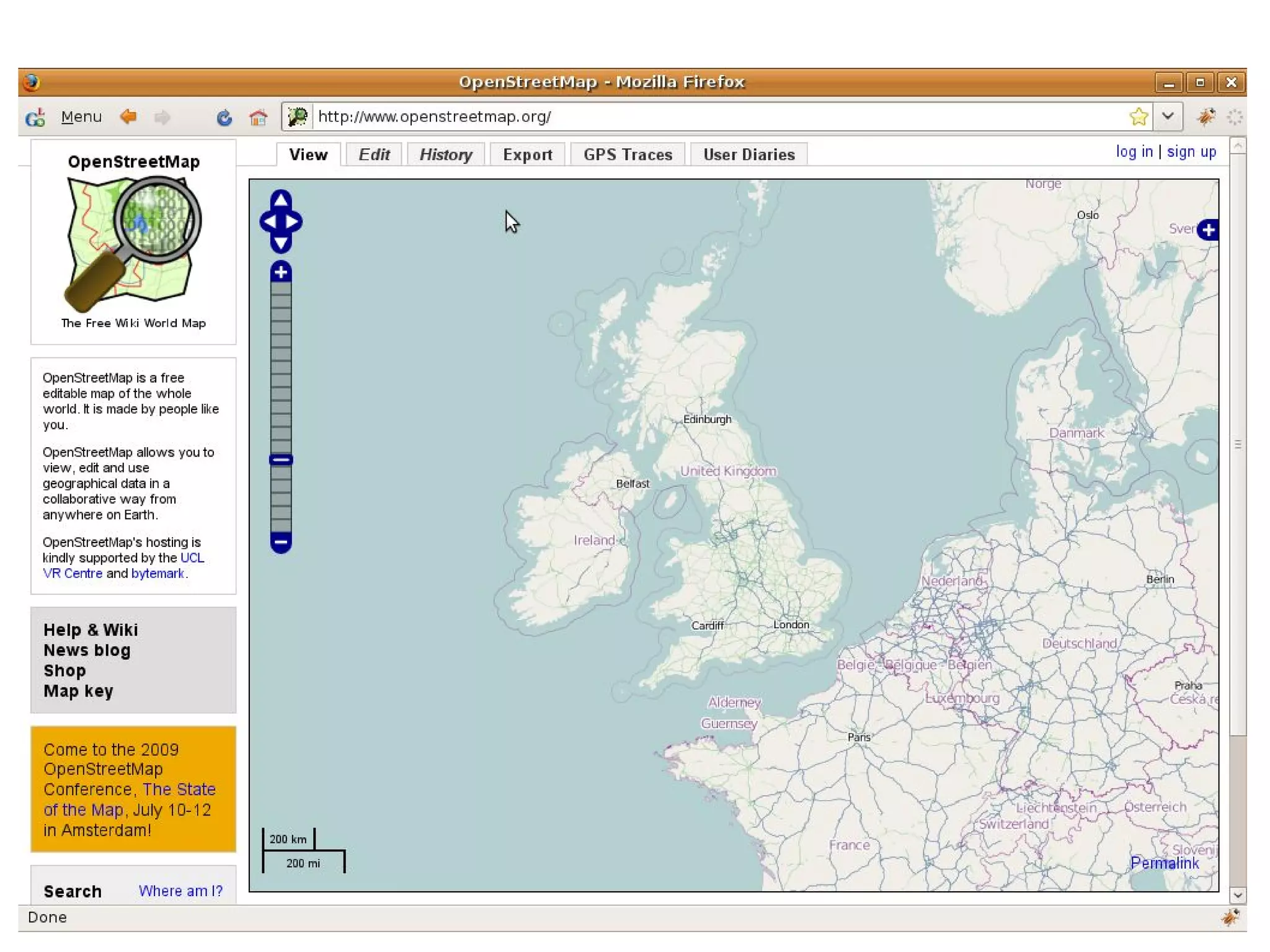Image resolution: width=1270 pixels, height=952 pixels.
Task: Click the Google icon in the toolbar
Action: [35, 117]
